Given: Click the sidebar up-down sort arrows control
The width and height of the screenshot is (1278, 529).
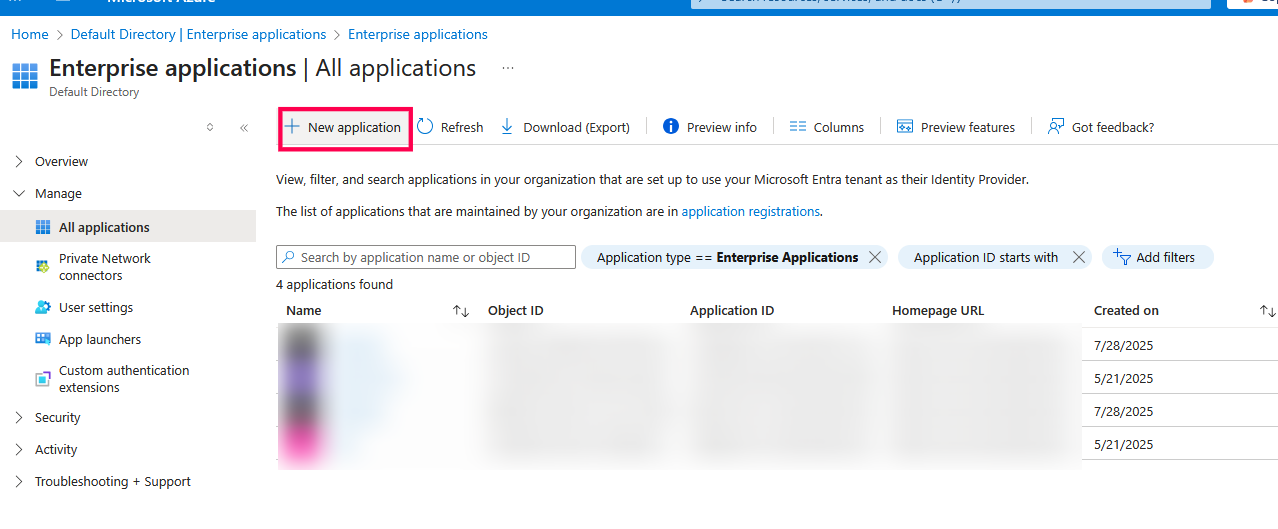Looking at the screenshot, I should (x=210, y=127).
